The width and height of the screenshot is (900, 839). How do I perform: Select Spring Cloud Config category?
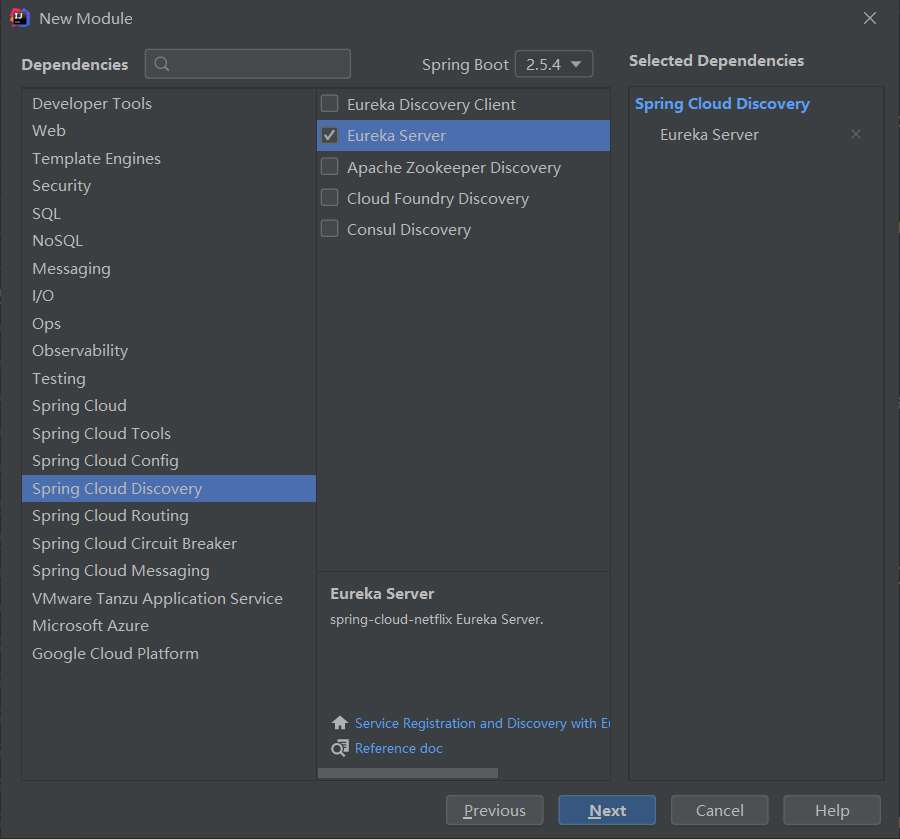pos(105,461)
